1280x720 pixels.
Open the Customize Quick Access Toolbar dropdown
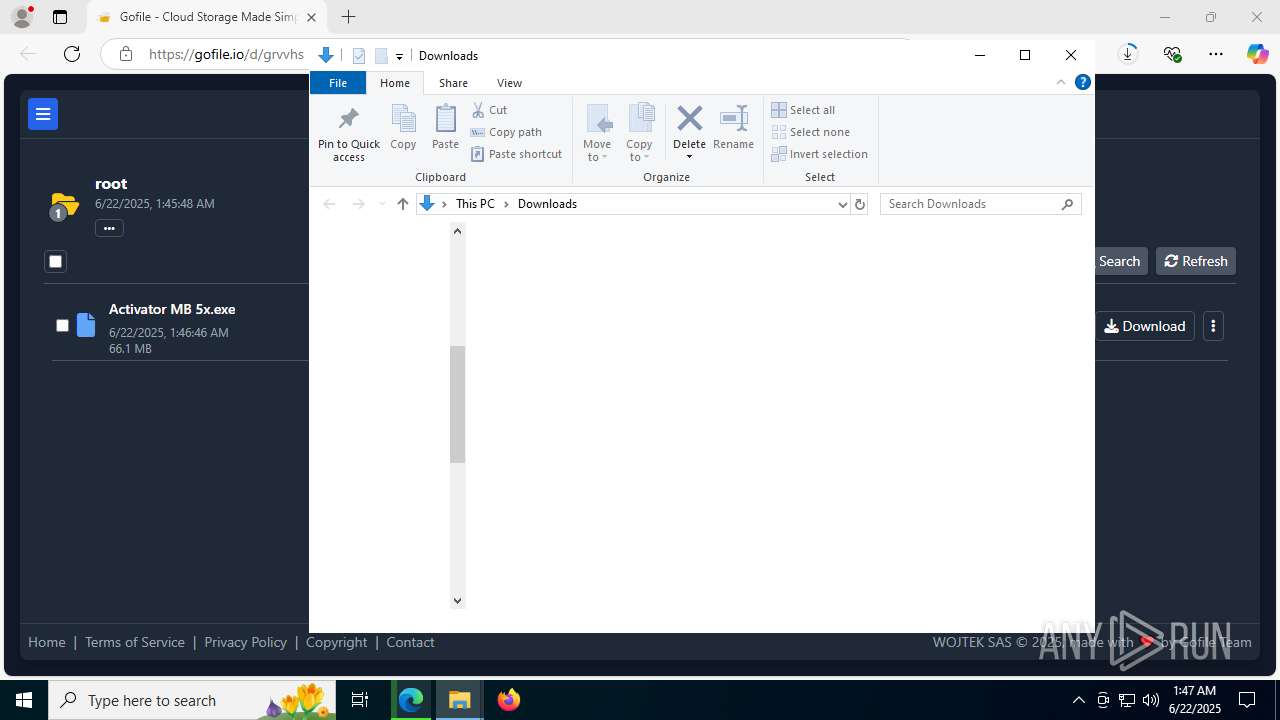point(399,56)
